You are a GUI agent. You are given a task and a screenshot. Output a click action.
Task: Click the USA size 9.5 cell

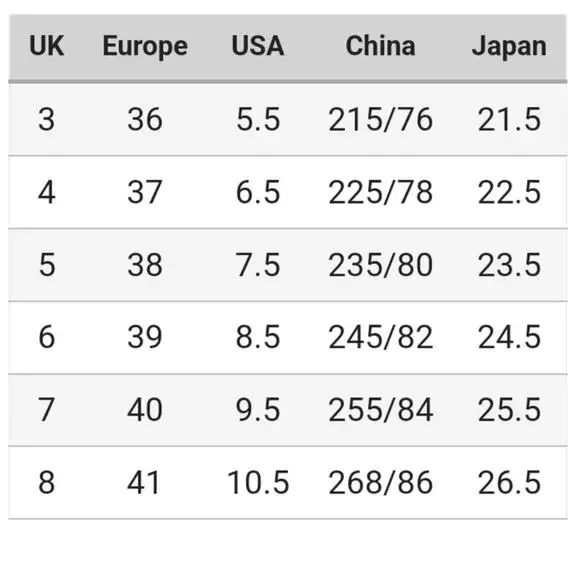(258, 409)
